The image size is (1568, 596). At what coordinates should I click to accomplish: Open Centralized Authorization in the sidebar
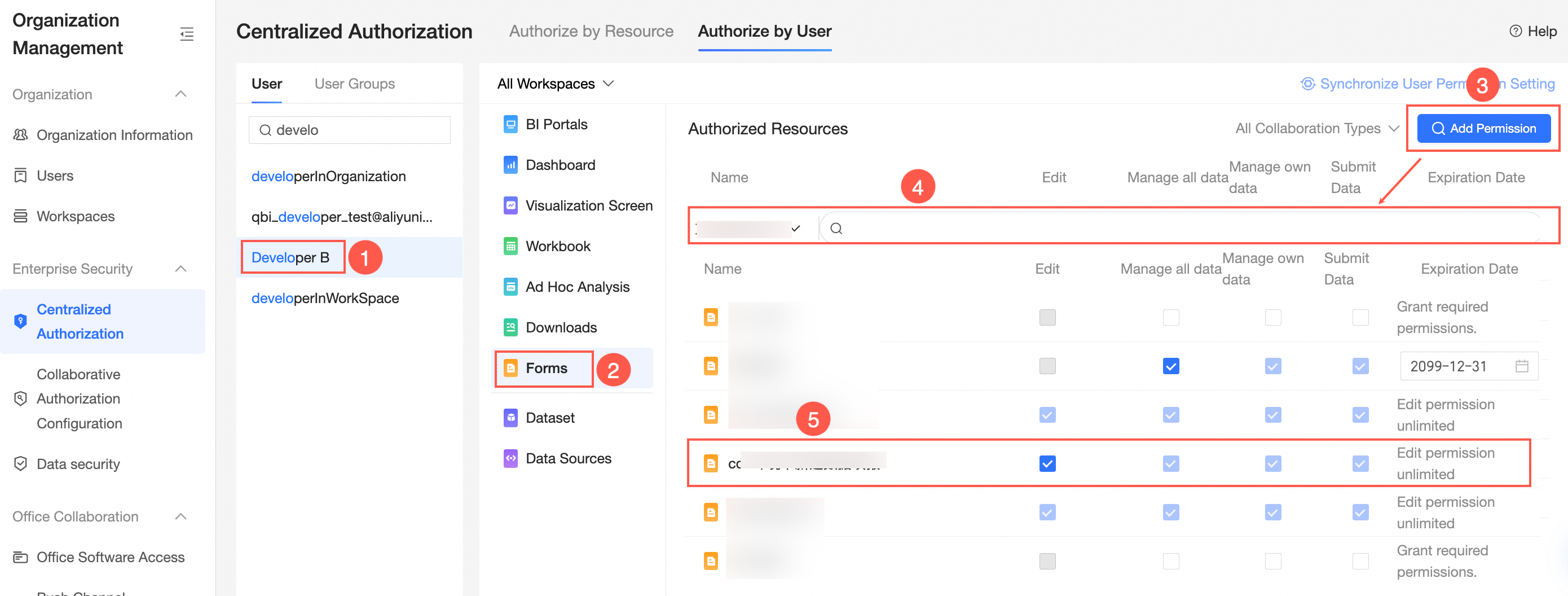103,322
